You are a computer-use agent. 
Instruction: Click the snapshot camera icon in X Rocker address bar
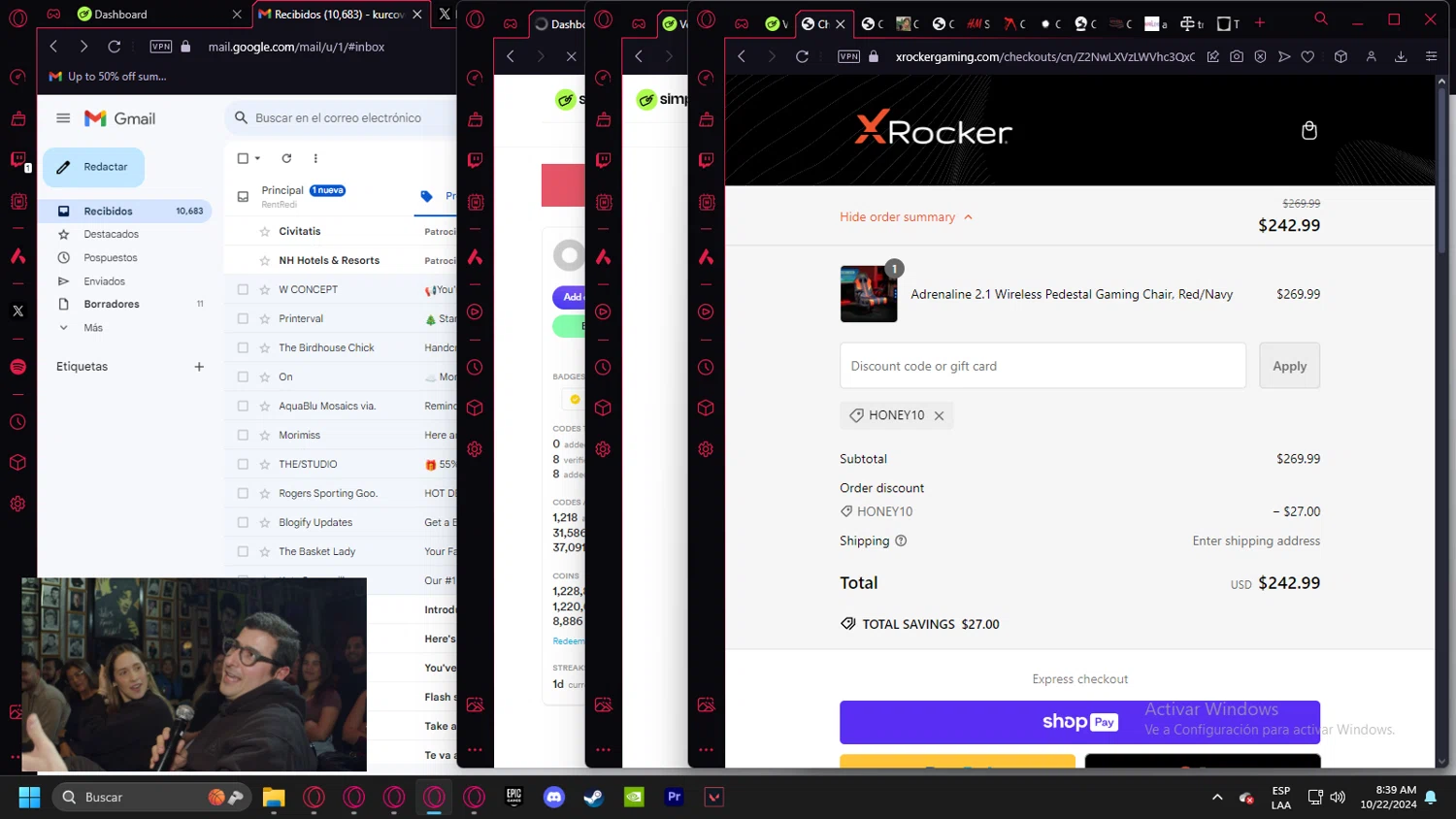[x=1236, y=56]
